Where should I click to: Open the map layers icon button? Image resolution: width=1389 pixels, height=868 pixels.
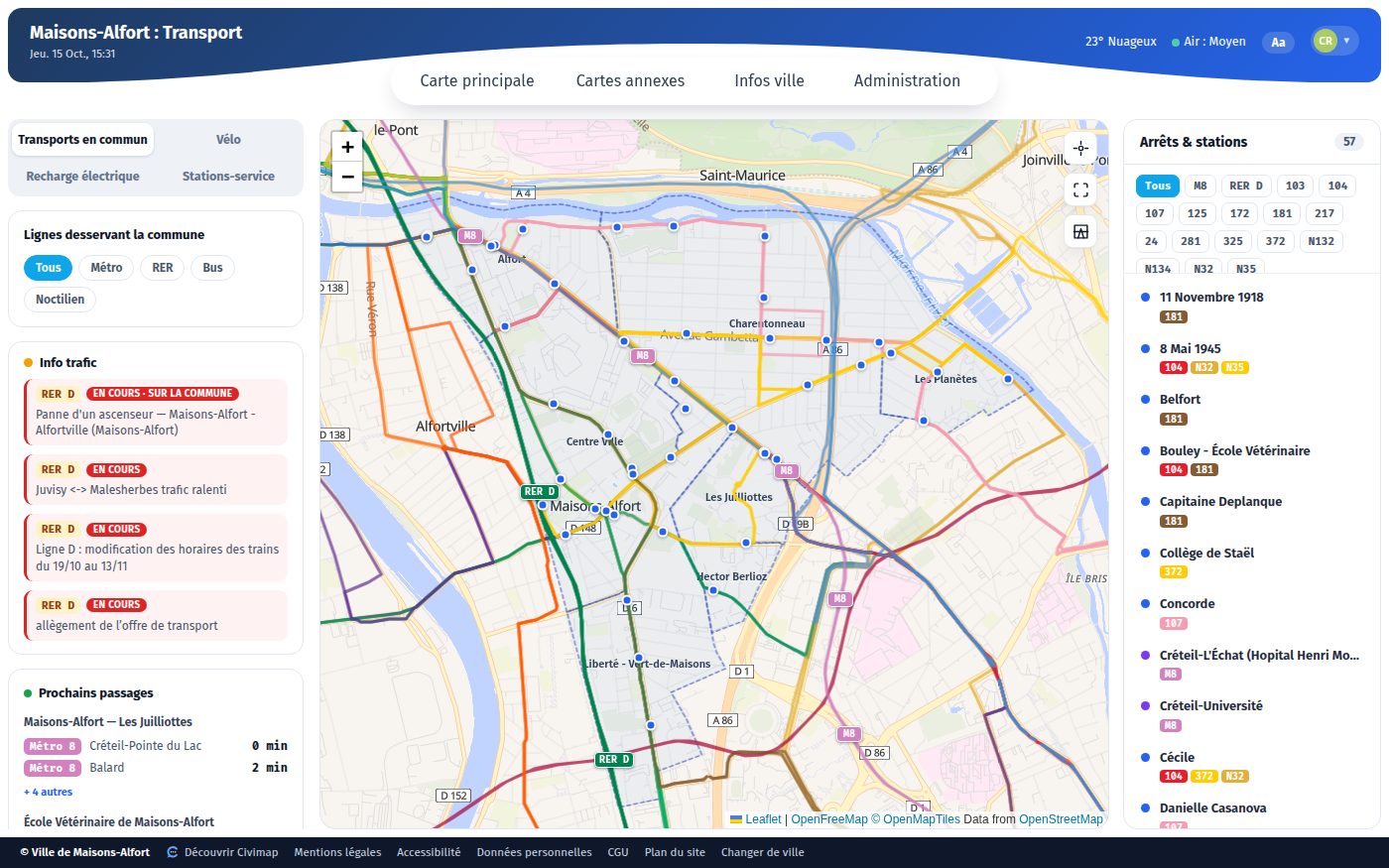point(1080,231)
